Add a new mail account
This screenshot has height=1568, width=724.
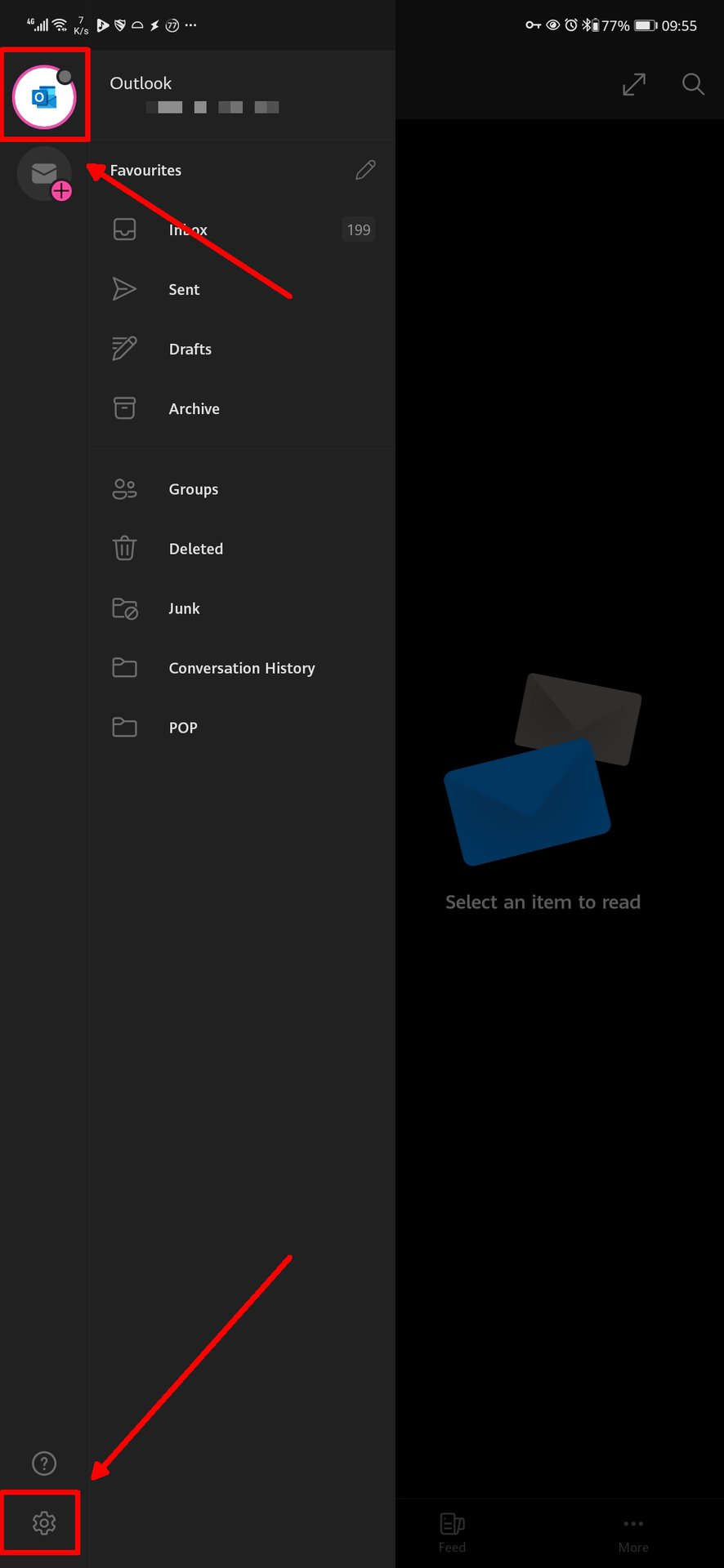click(45, 175)
